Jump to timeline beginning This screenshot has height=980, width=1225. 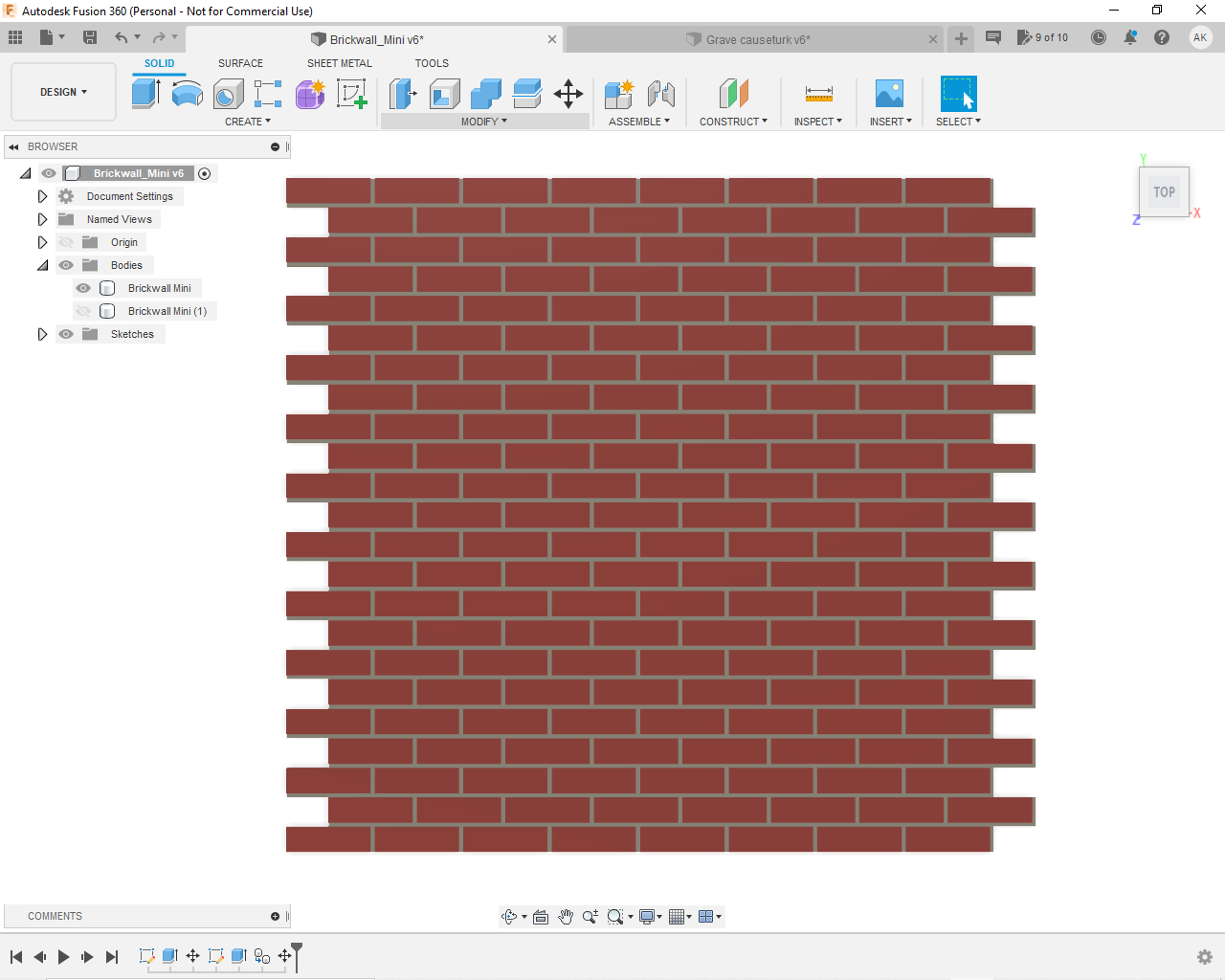16,957
